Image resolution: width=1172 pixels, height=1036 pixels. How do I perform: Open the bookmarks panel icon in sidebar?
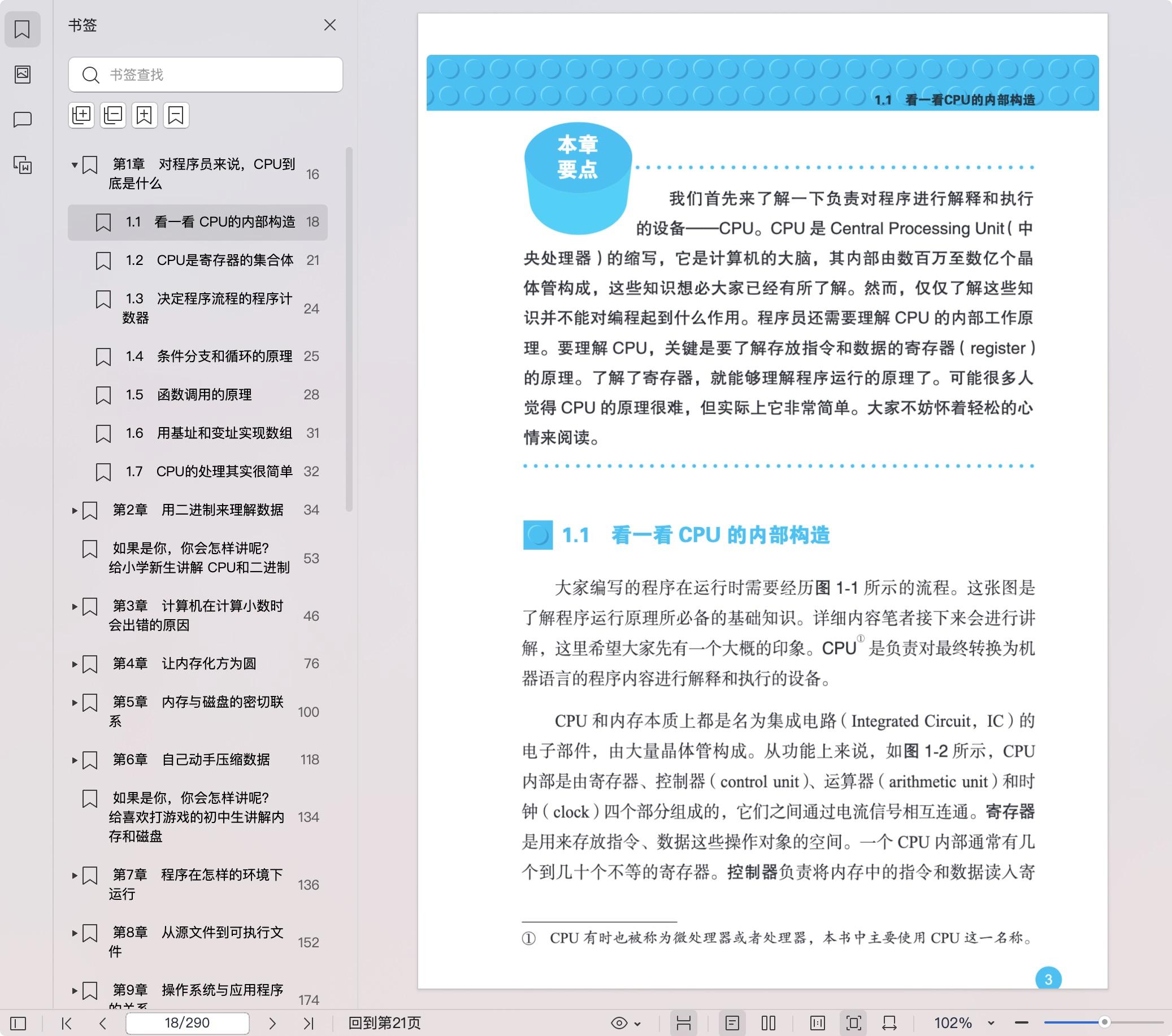pos(23,29)
